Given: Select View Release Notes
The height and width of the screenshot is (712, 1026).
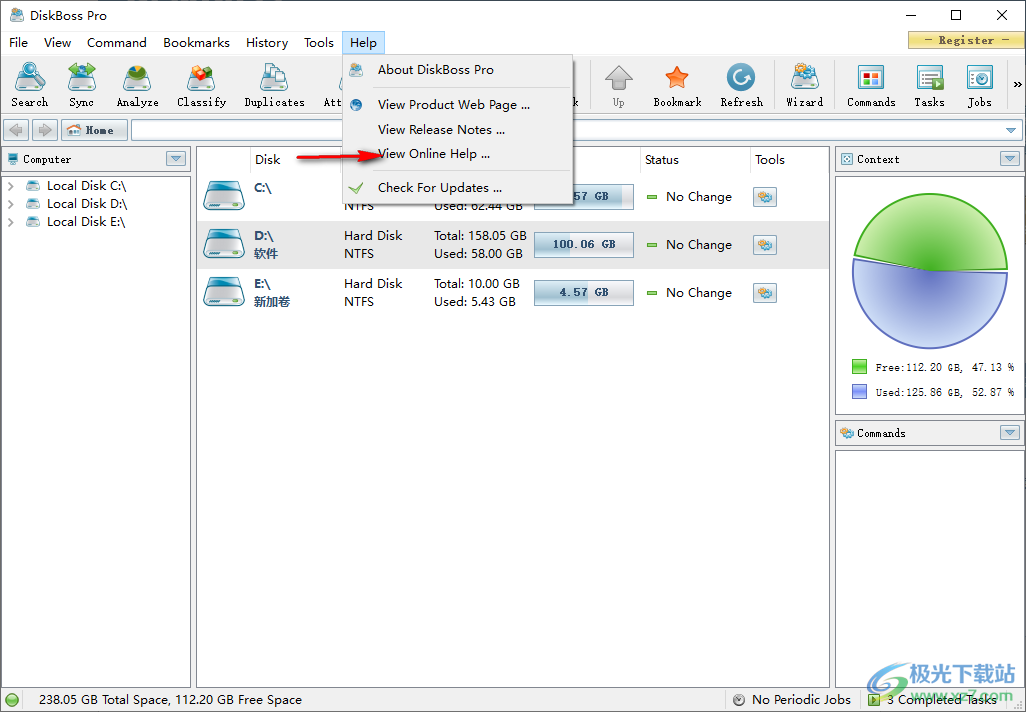Looking at the screenshot, I should click(x=457, y=130).
